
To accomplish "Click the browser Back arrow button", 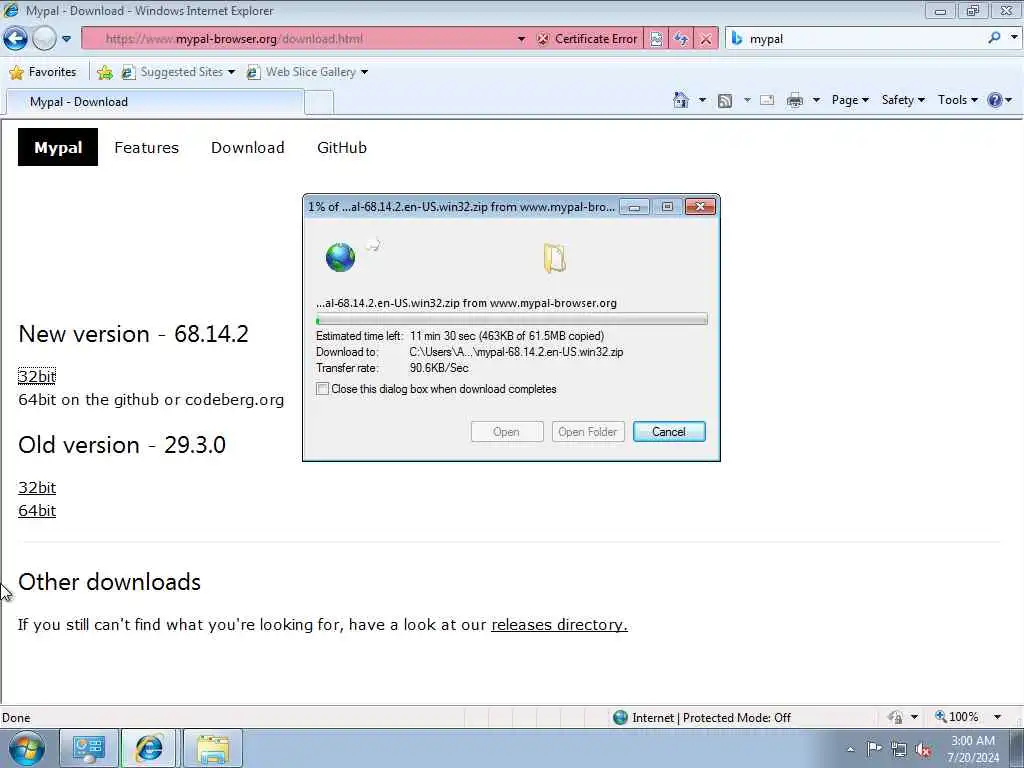I will click(15, 39).
